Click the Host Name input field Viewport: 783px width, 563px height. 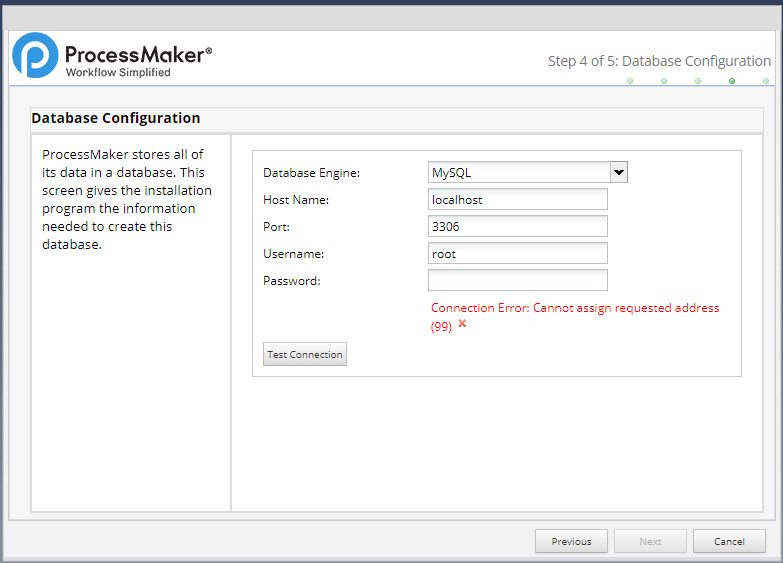tap(518, 199)
